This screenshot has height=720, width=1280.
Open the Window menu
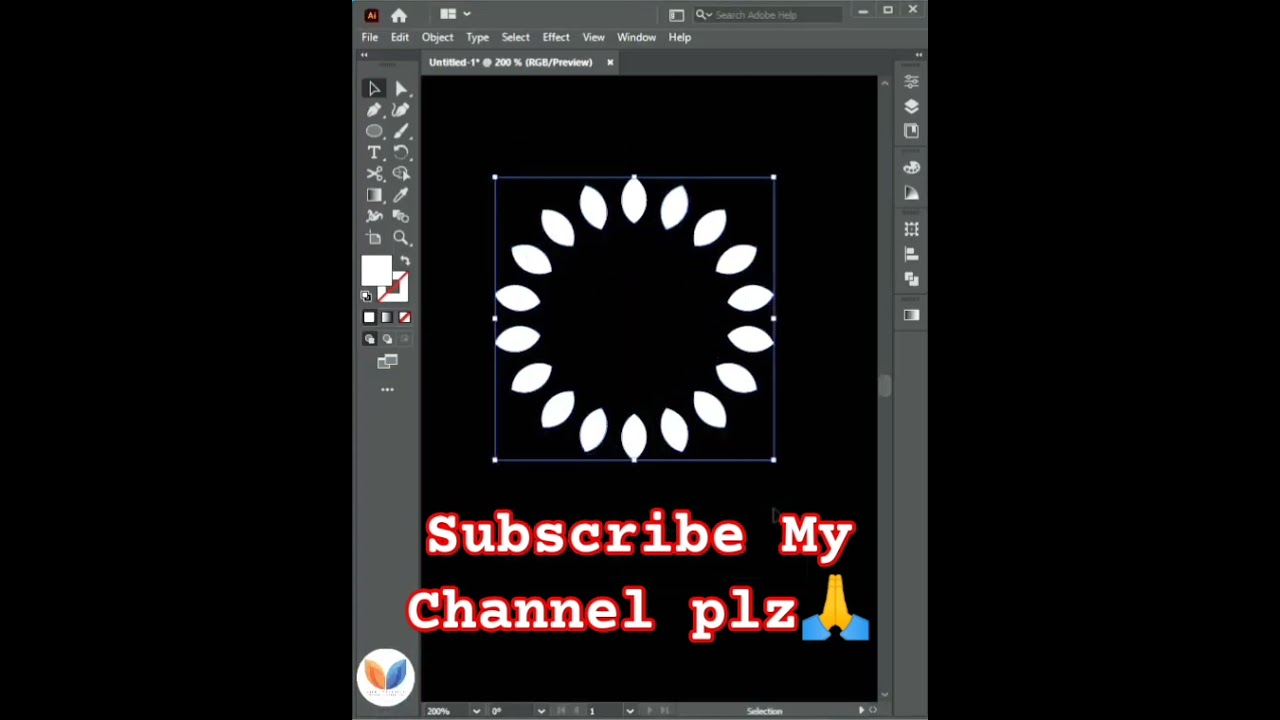(636, 37)
